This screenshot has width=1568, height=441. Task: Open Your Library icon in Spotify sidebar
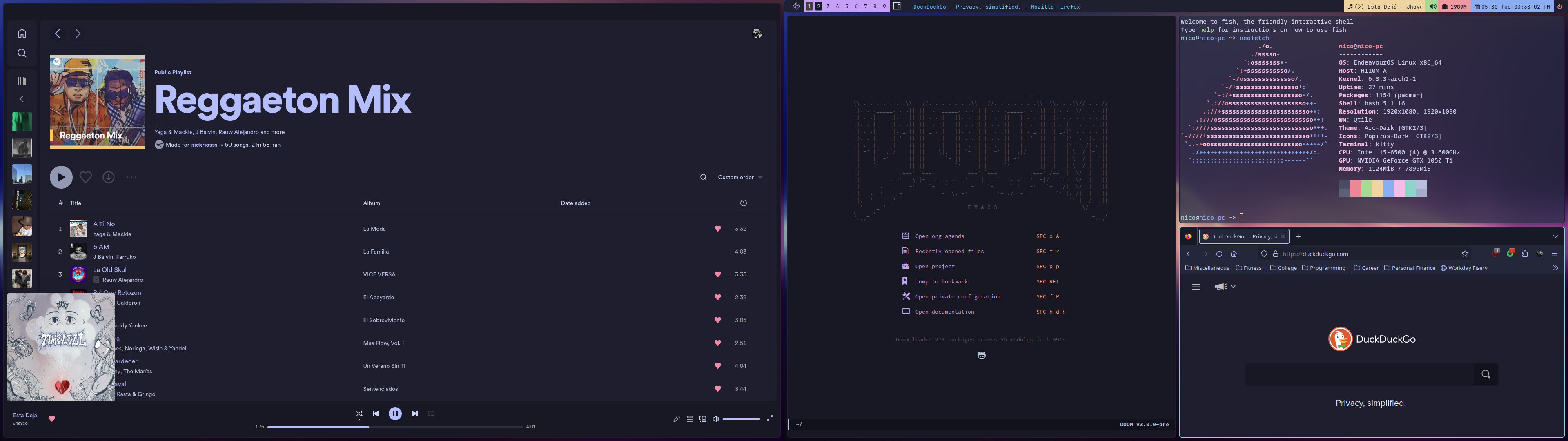pos(22,80)
